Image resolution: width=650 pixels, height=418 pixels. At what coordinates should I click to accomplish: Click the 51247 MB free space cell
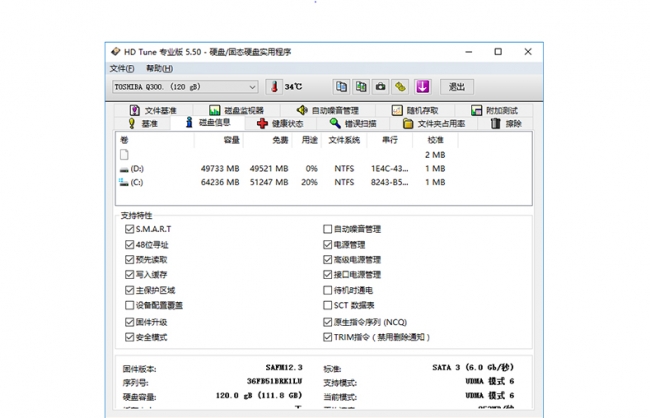tap(269, 182)
